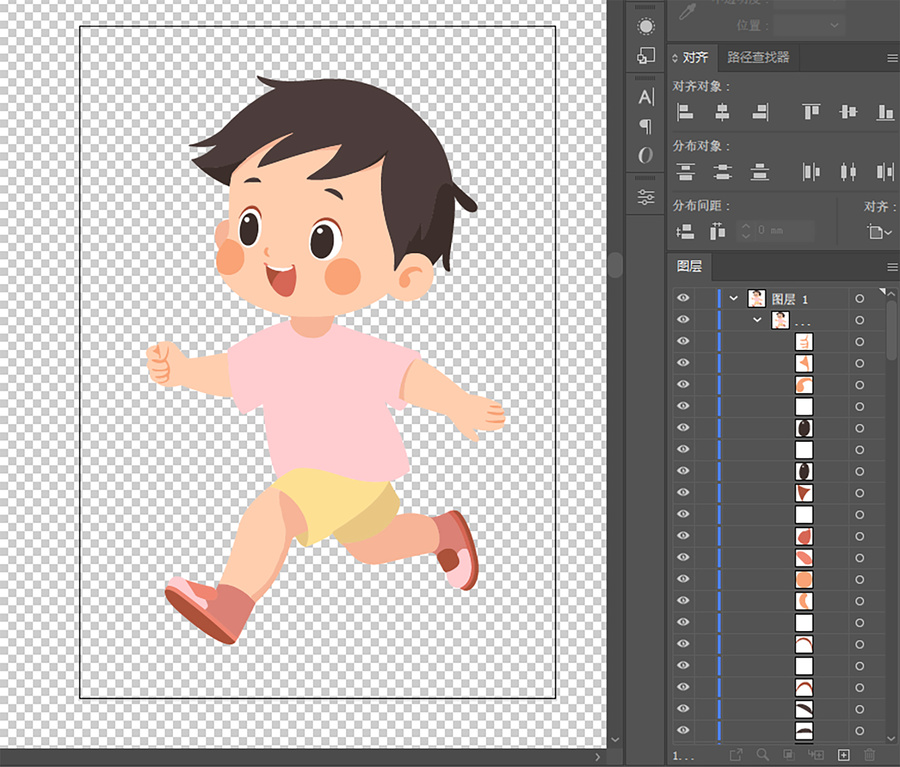Distribute objects by top edges
900x767 pixels.
(x=685, y=172)
